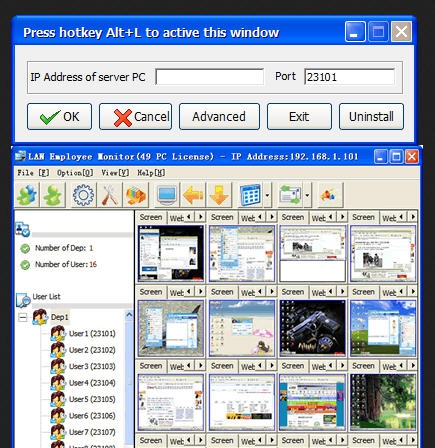Minimize the LAN Employee Monitor window

point(381,156)
